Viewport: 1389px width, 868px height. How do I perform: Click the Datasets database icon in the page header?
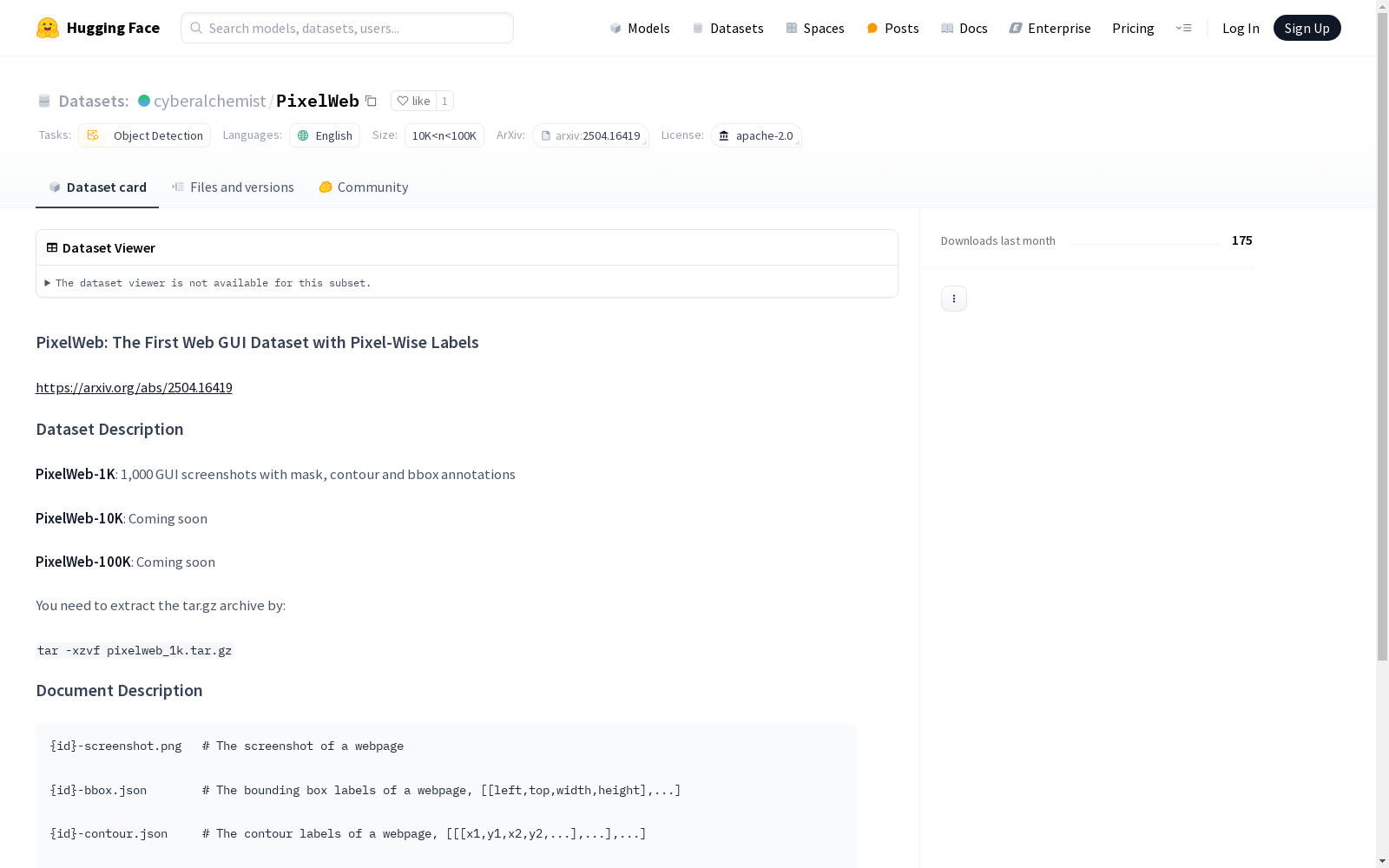[44, 101]
